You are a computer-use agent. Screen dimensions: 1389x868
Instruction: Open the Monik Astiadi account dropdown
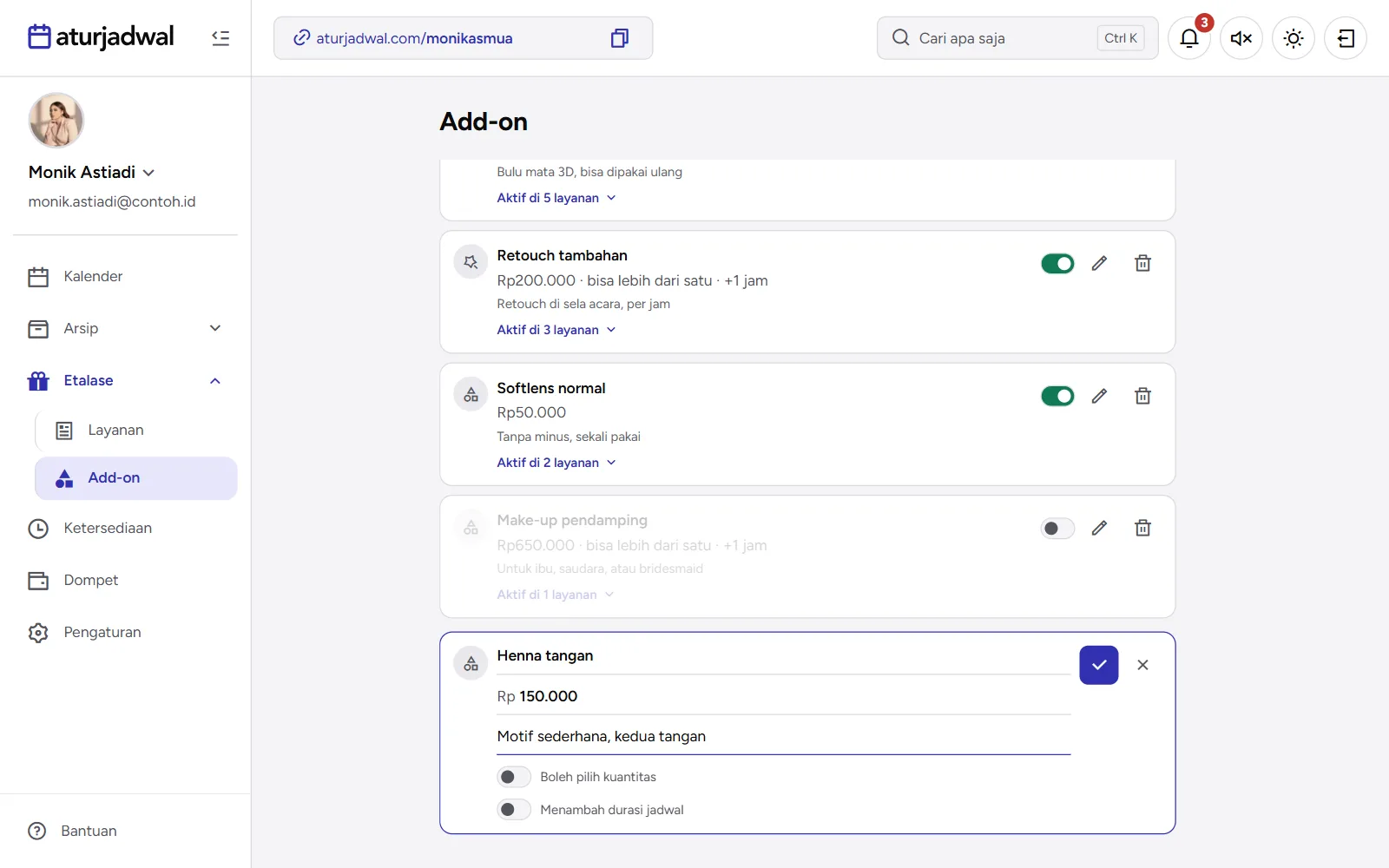[91, 172]
